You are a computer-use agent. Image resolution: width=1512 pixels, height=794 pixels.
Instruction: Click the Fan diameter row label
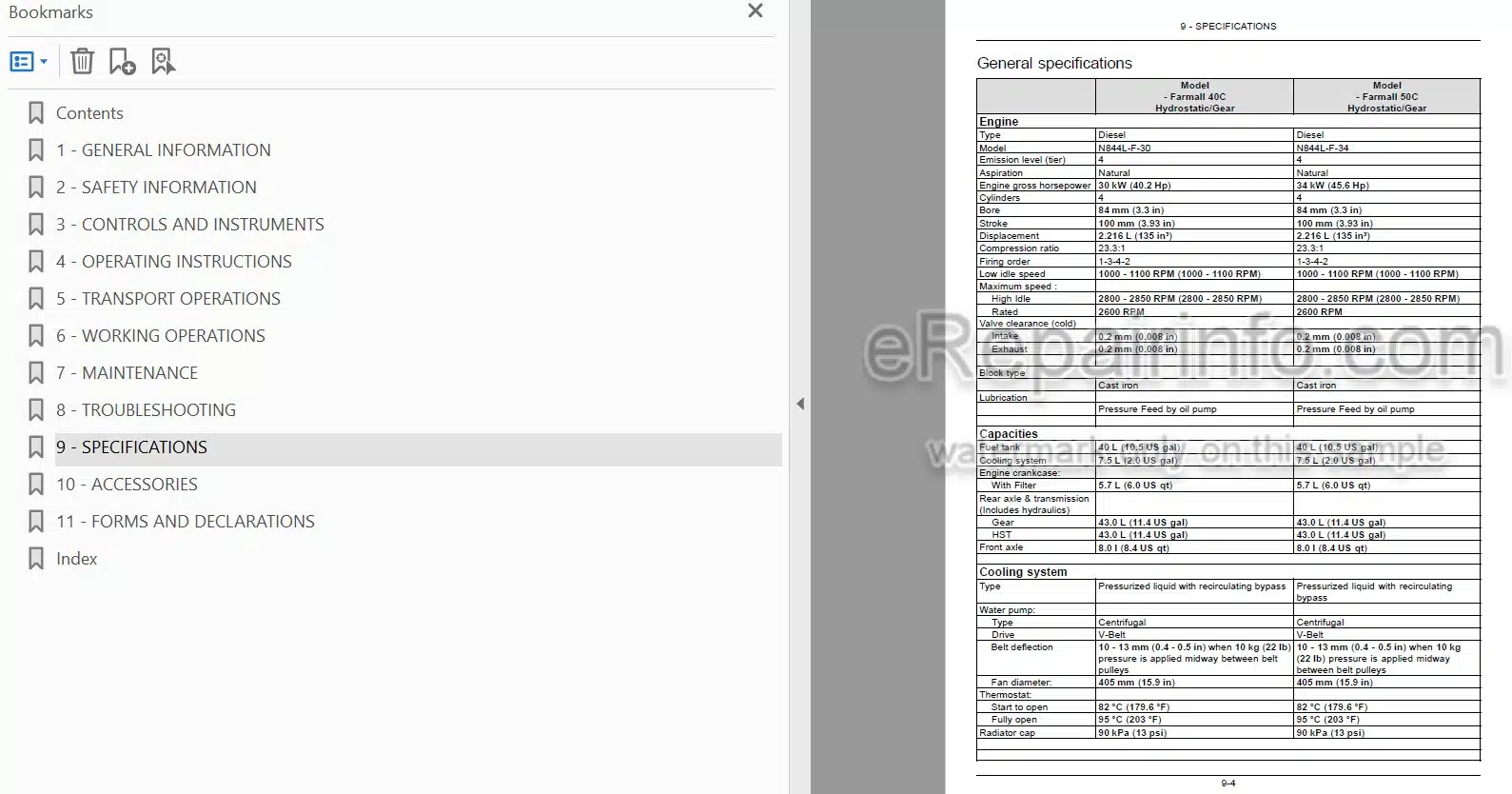point(1021,683)
